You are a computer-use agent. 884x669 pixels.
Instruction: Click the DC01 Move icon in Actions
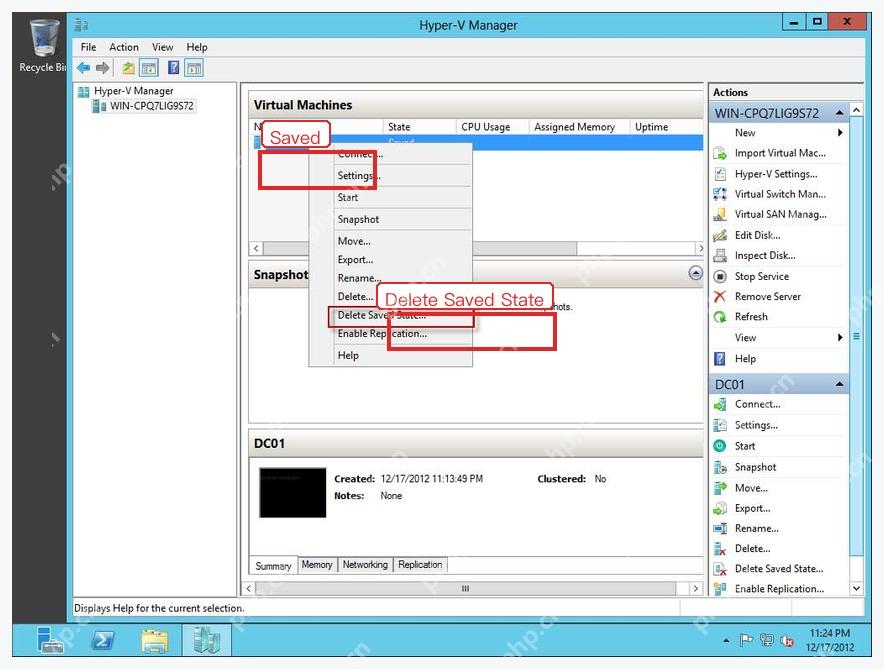[x=720, y=488]
